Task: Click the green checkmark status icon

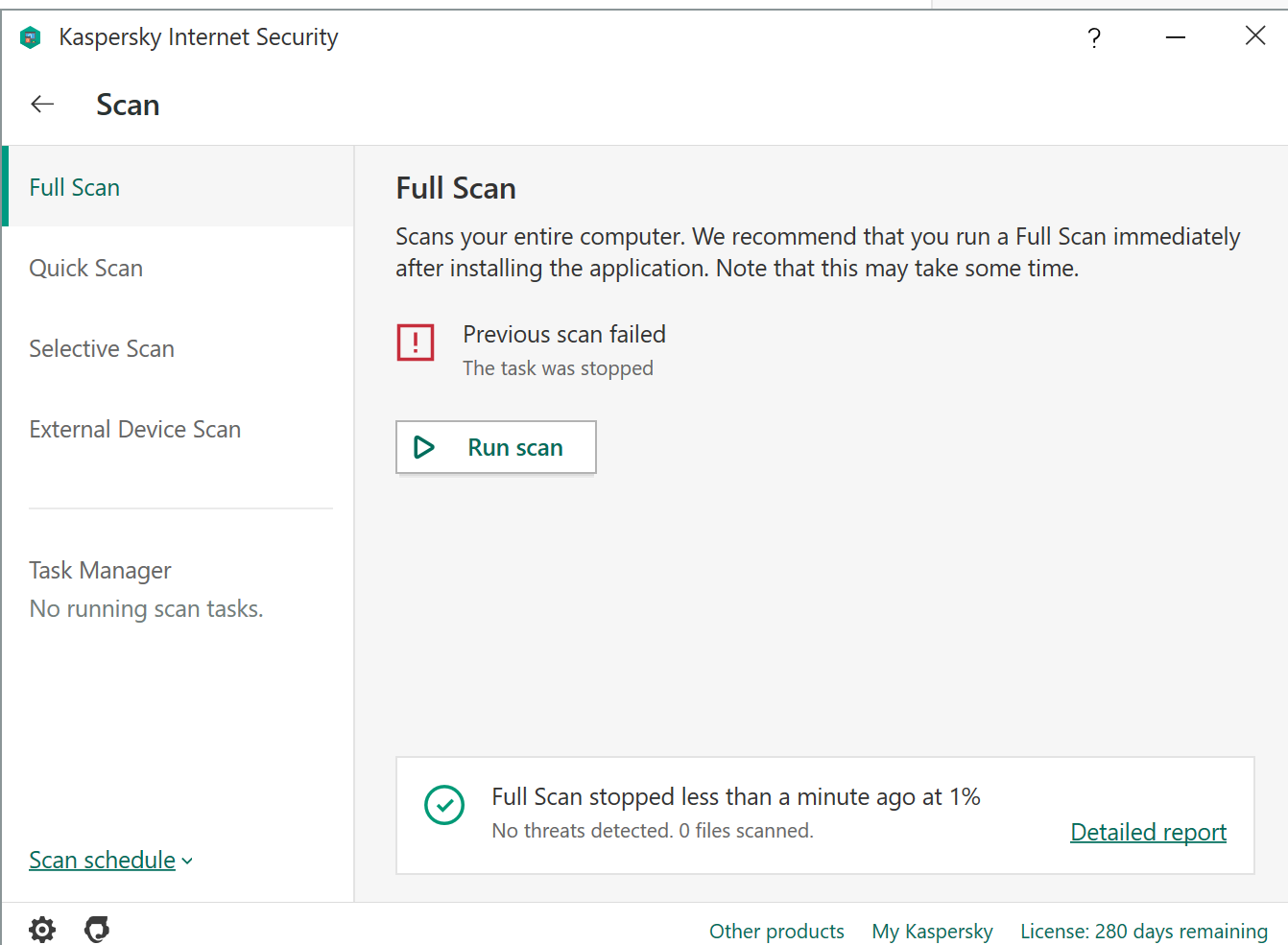Action: pos(444,805)
